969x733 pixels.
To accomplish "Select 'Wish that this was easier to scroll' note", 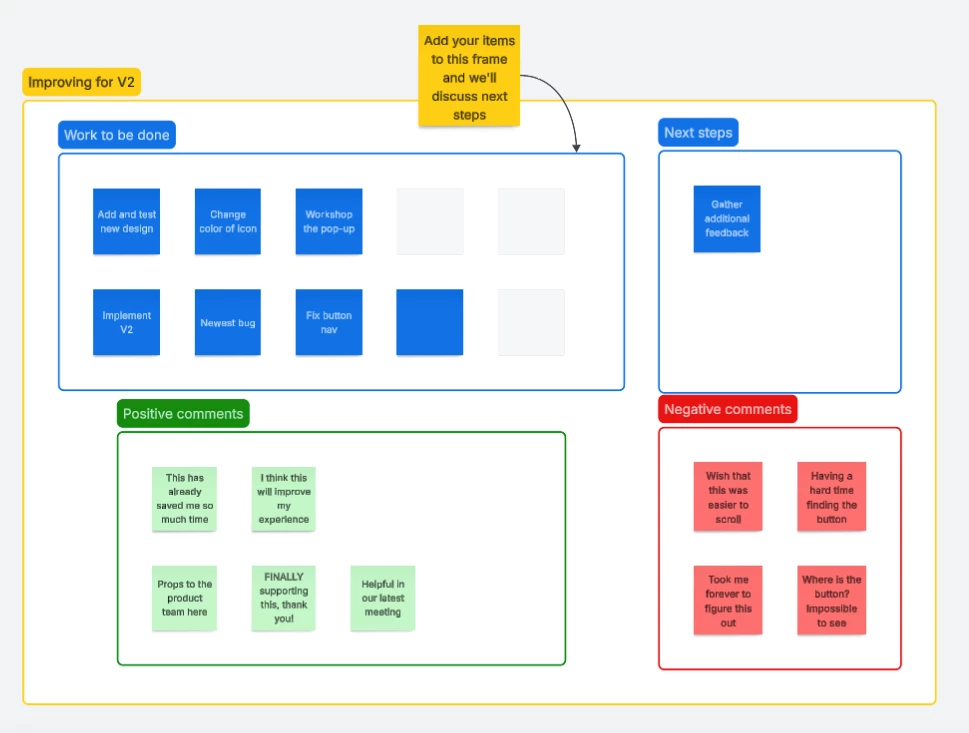I will click(x=728, y=496).
